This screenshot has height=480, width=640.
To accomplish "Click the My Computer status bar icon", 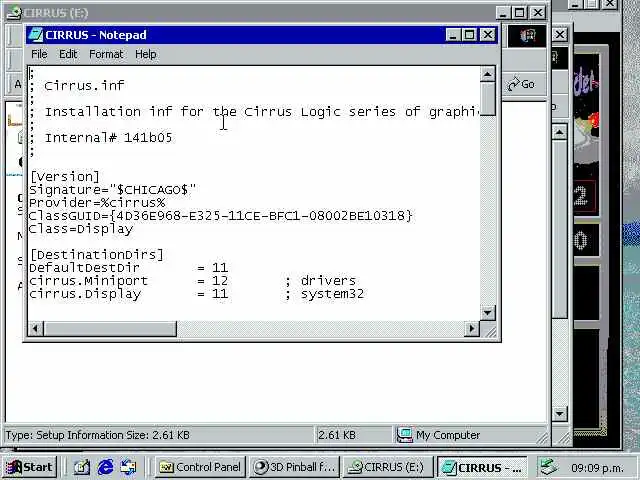I will click(x=405, y=435).
